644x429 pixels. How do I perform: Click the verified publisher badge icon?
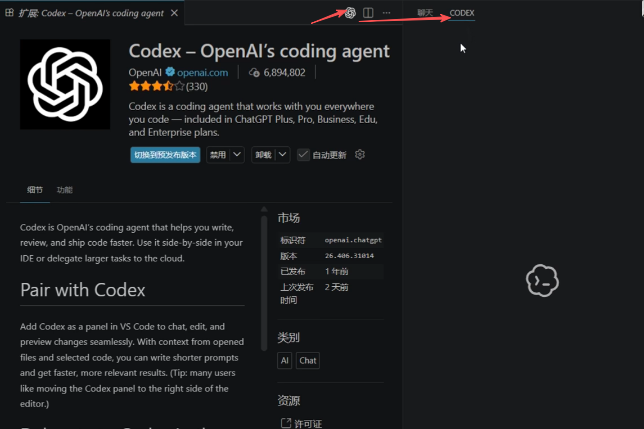pos(170,72)
